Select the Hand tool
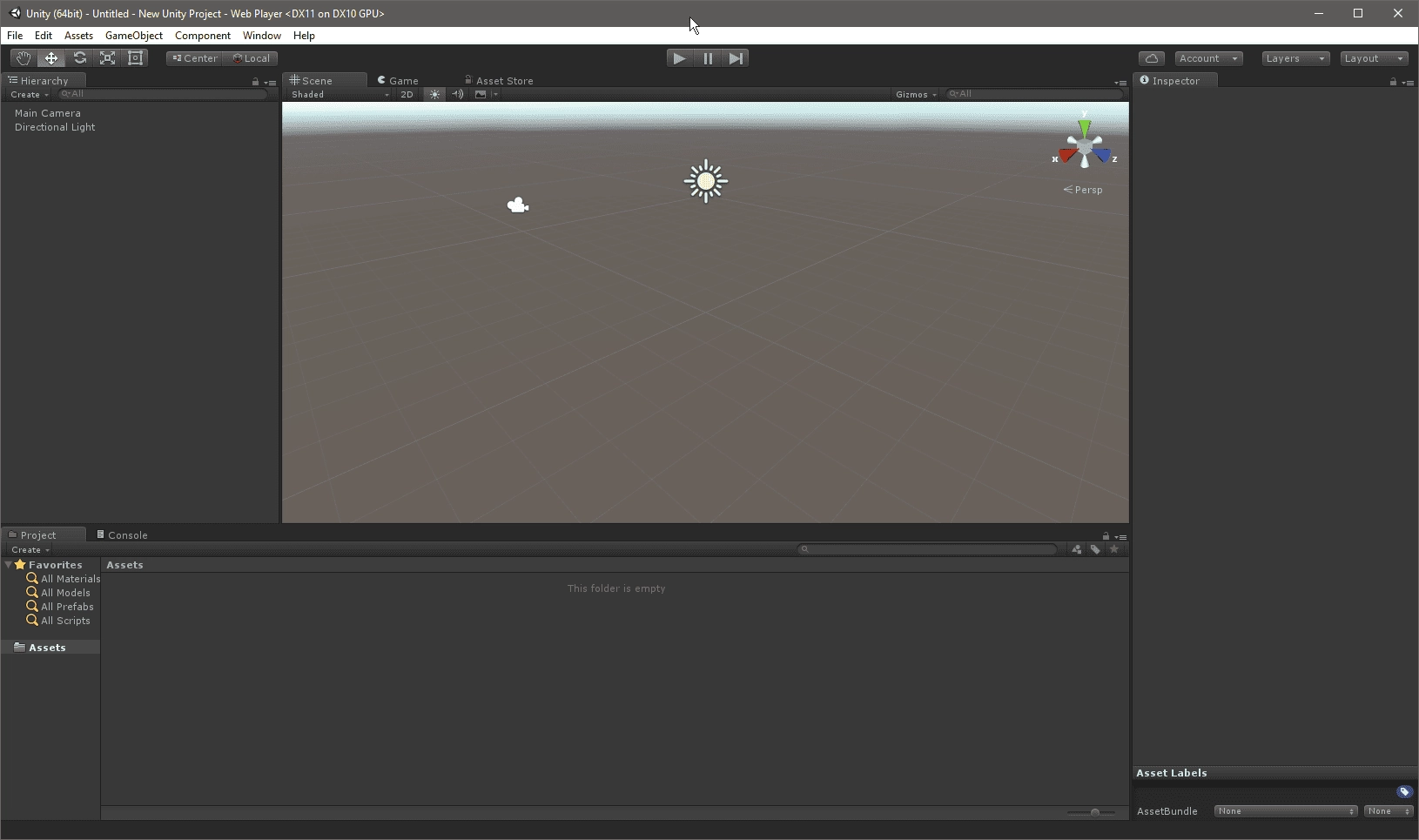Screen dimensions: 1419x840 coord(24,58)
